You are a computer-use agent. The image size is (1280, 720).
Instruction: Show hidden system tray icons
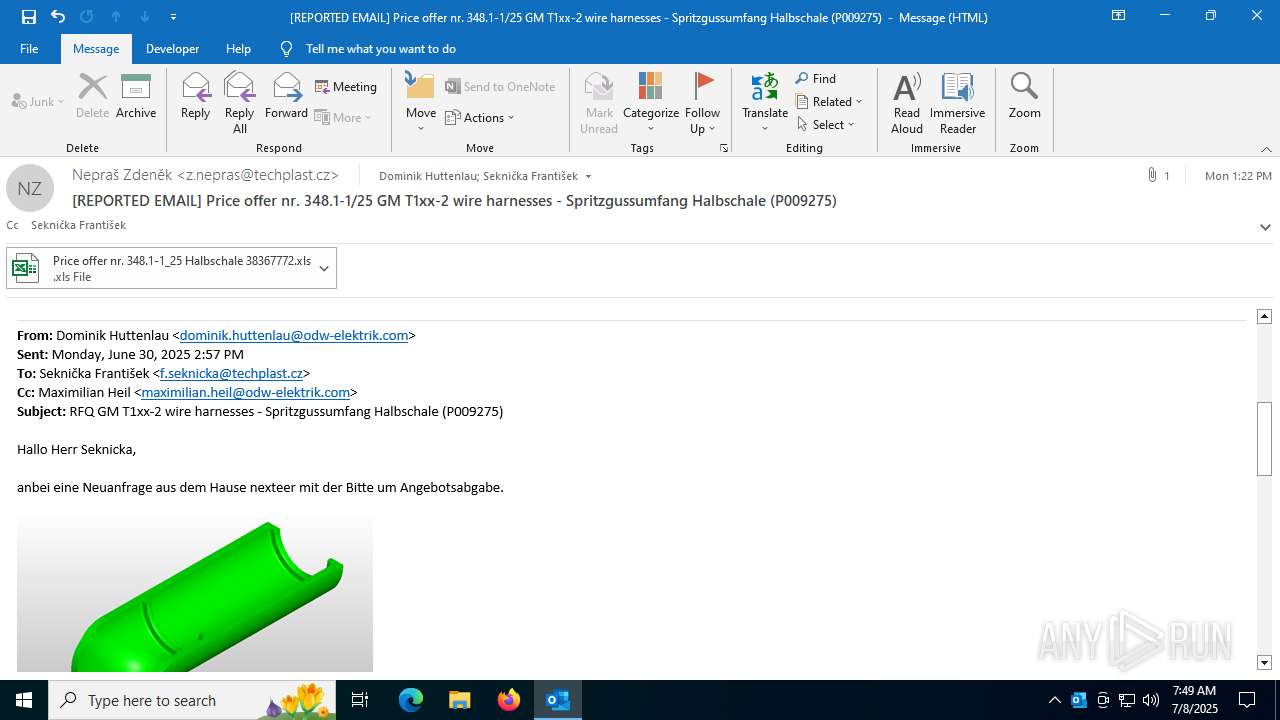point(1055,700)
